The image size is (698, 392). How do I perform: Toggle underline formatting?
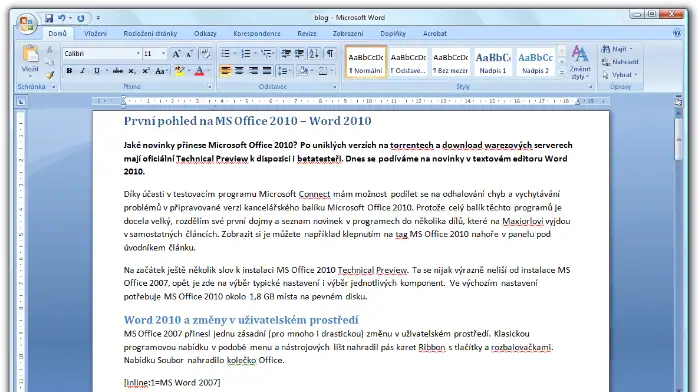(x=97, y=71)
